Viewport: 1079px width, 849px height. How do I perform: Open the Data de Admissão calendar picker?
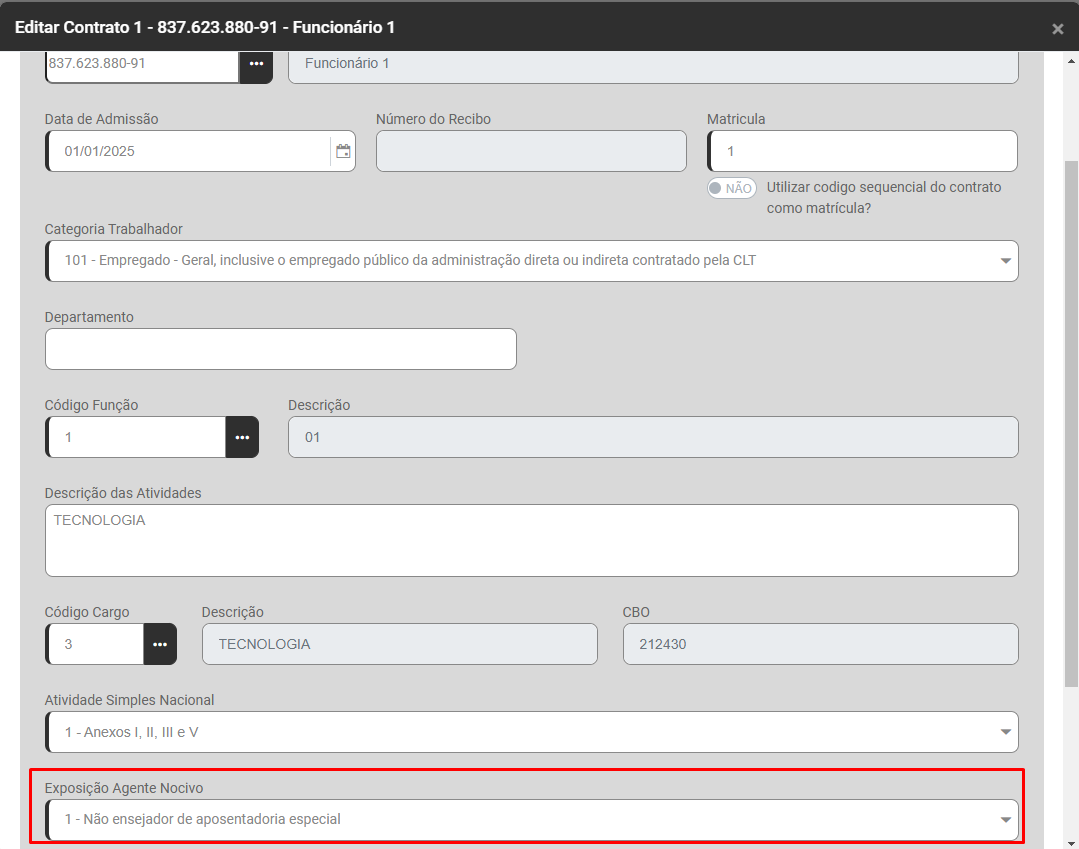tap(343, 151)
